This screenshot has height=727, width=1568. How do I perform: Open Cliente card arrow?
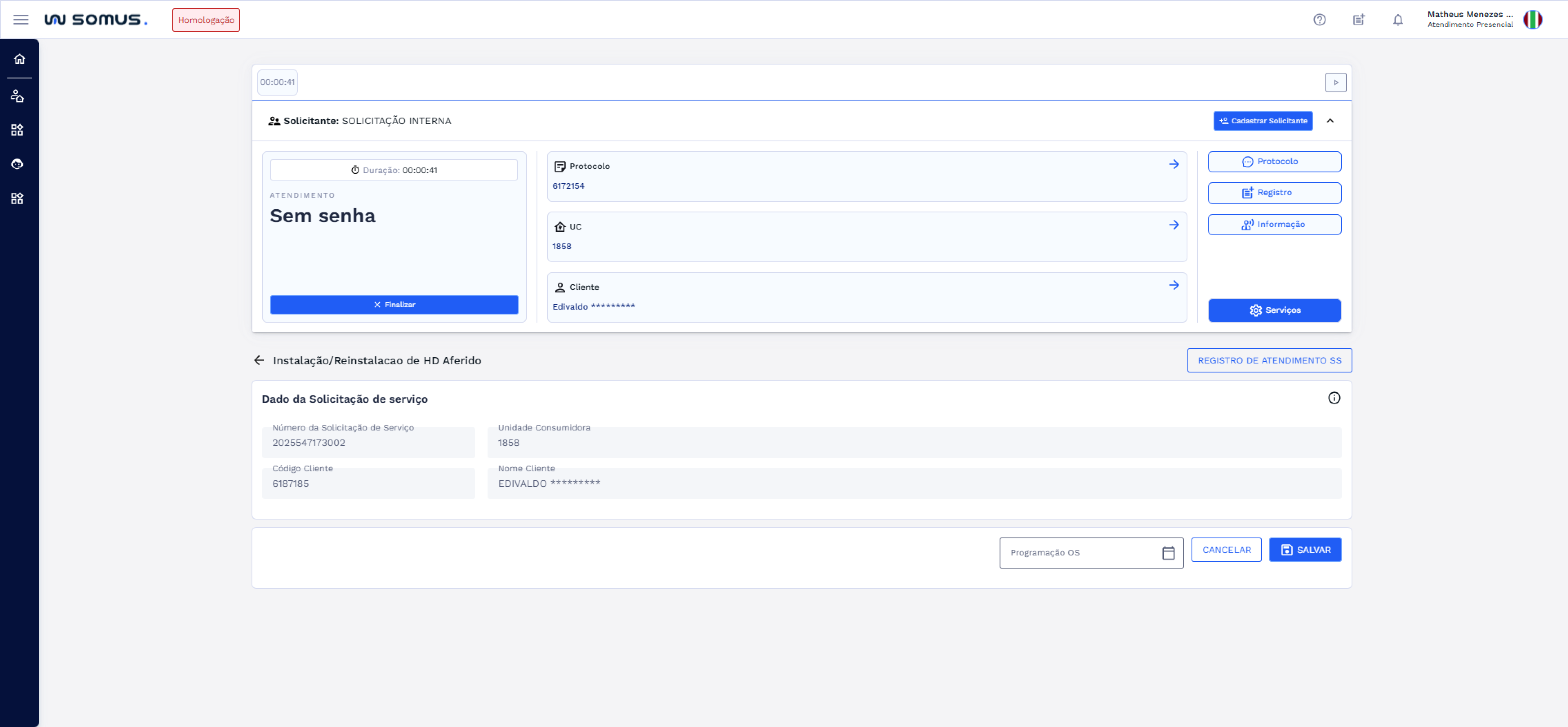click(x=1174, y=285)
